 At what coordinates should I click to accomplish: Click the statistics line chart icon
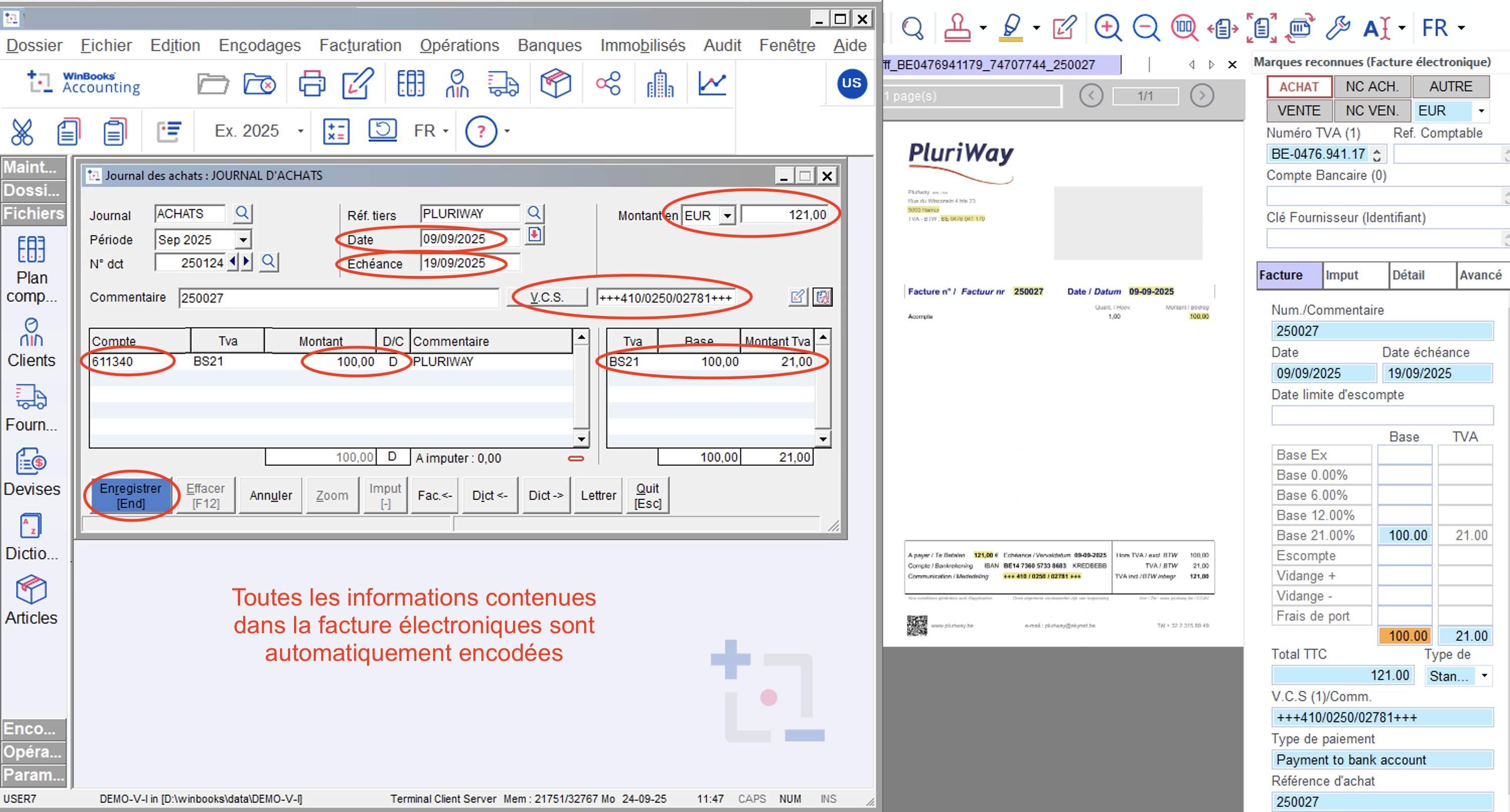711,83
